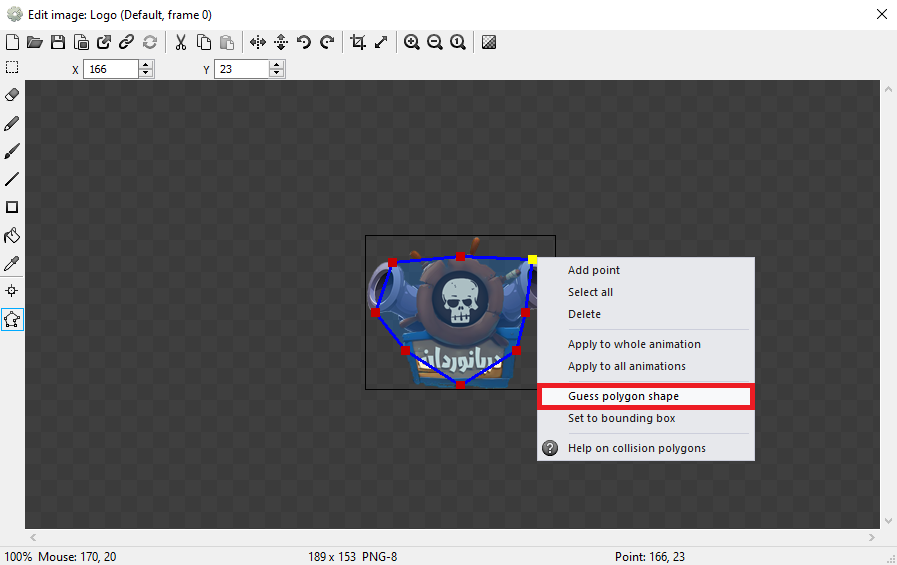Image resolution: width=897 pixels, height=565 pixels.
Task: Decrease the X value with down arrow
Action: click(146, 74)
